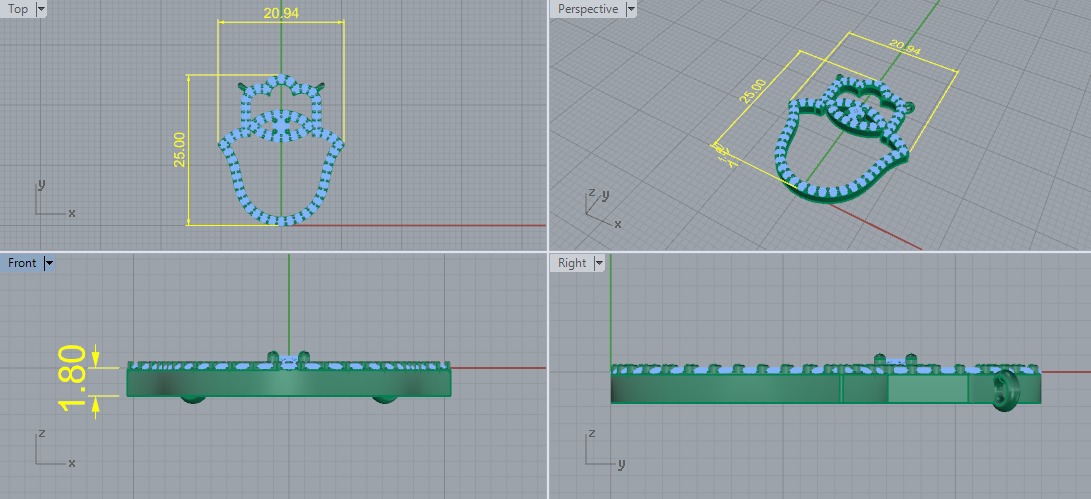1091x499 pixels.
Task: Activate the Top viewport title label
Action: click(x=18, y=9)
